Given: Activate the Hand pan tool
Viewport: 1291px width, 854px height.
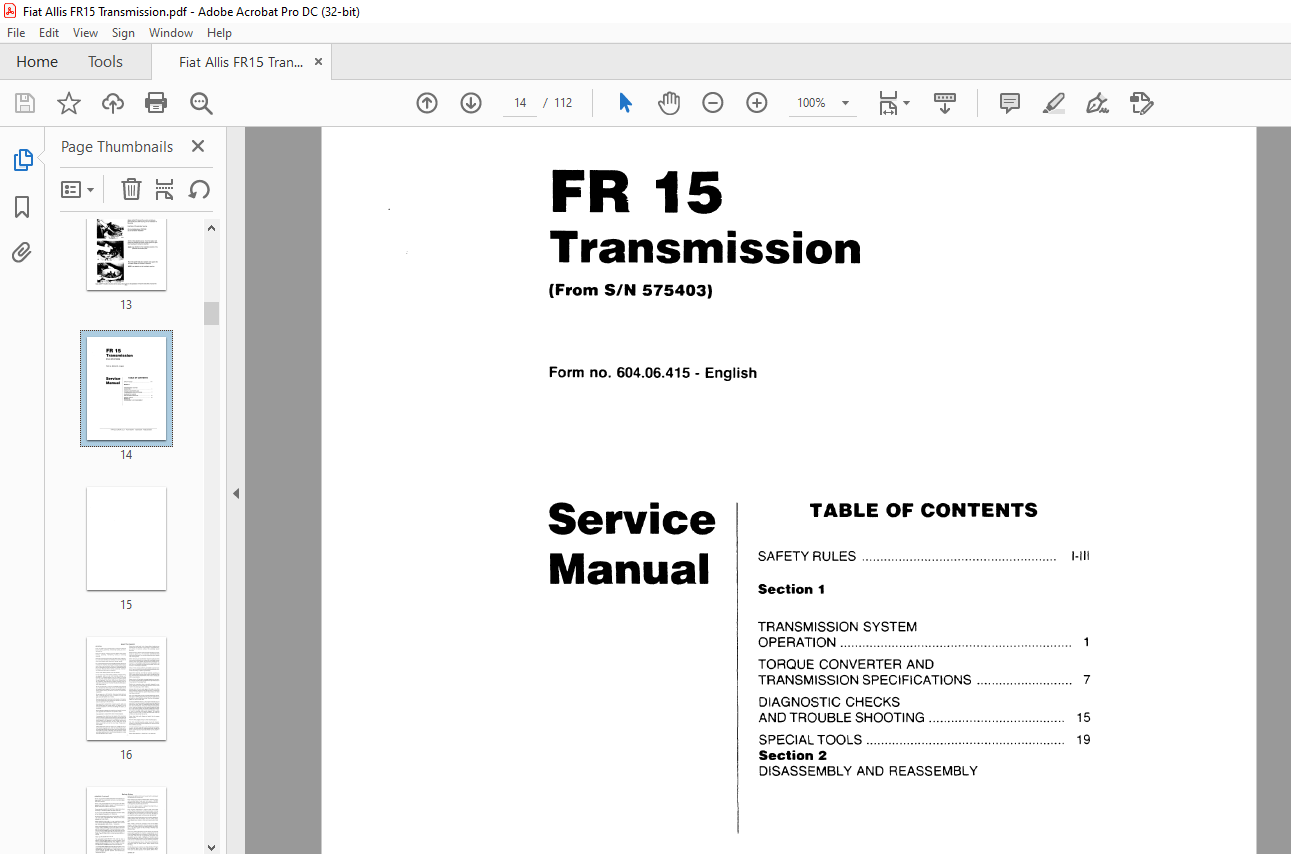Looking at the screenshot, I should pyautogui.click(x=669, y=103).
